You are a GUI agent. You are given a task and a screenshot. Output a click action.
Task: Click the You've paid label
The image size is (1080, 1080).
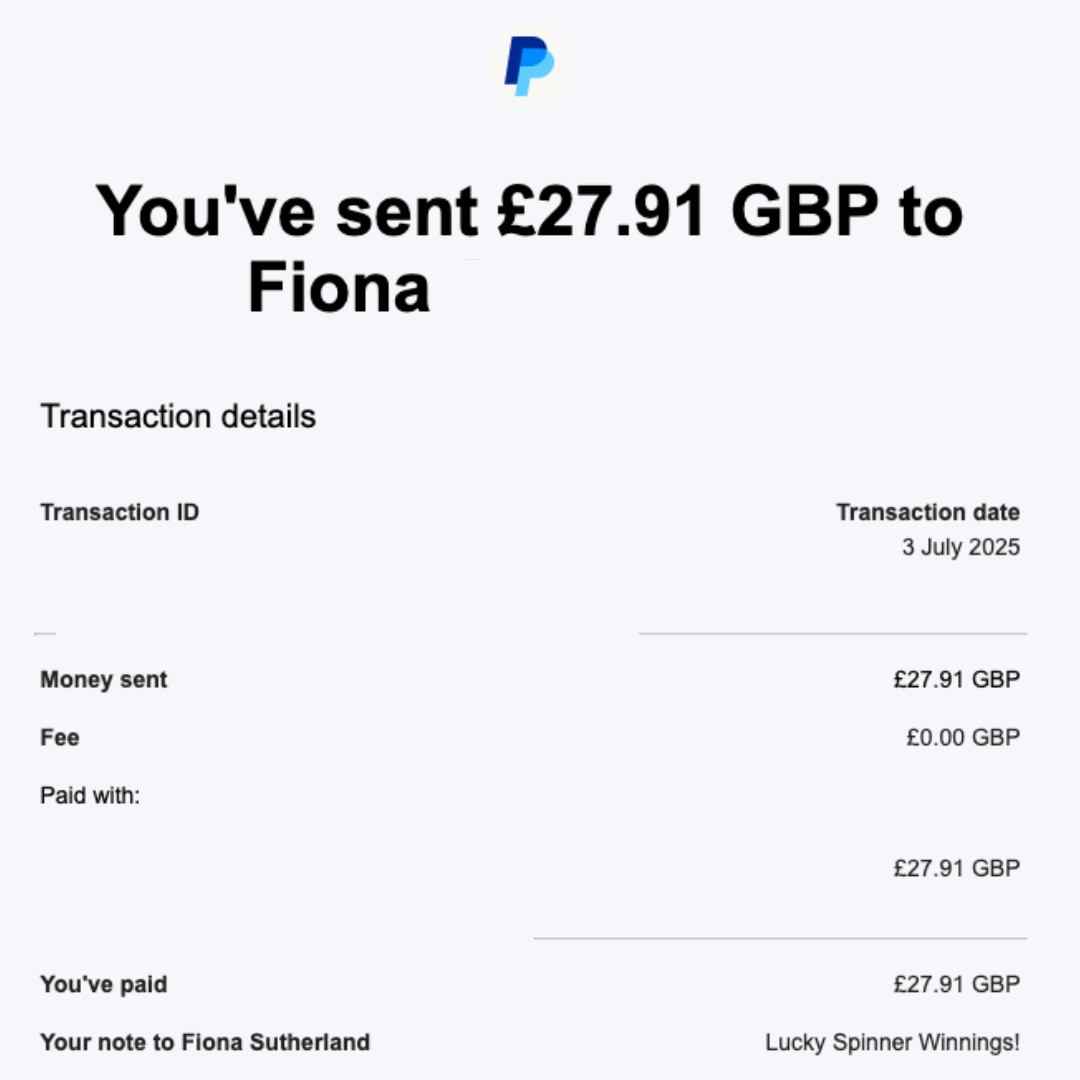(104, 984)
